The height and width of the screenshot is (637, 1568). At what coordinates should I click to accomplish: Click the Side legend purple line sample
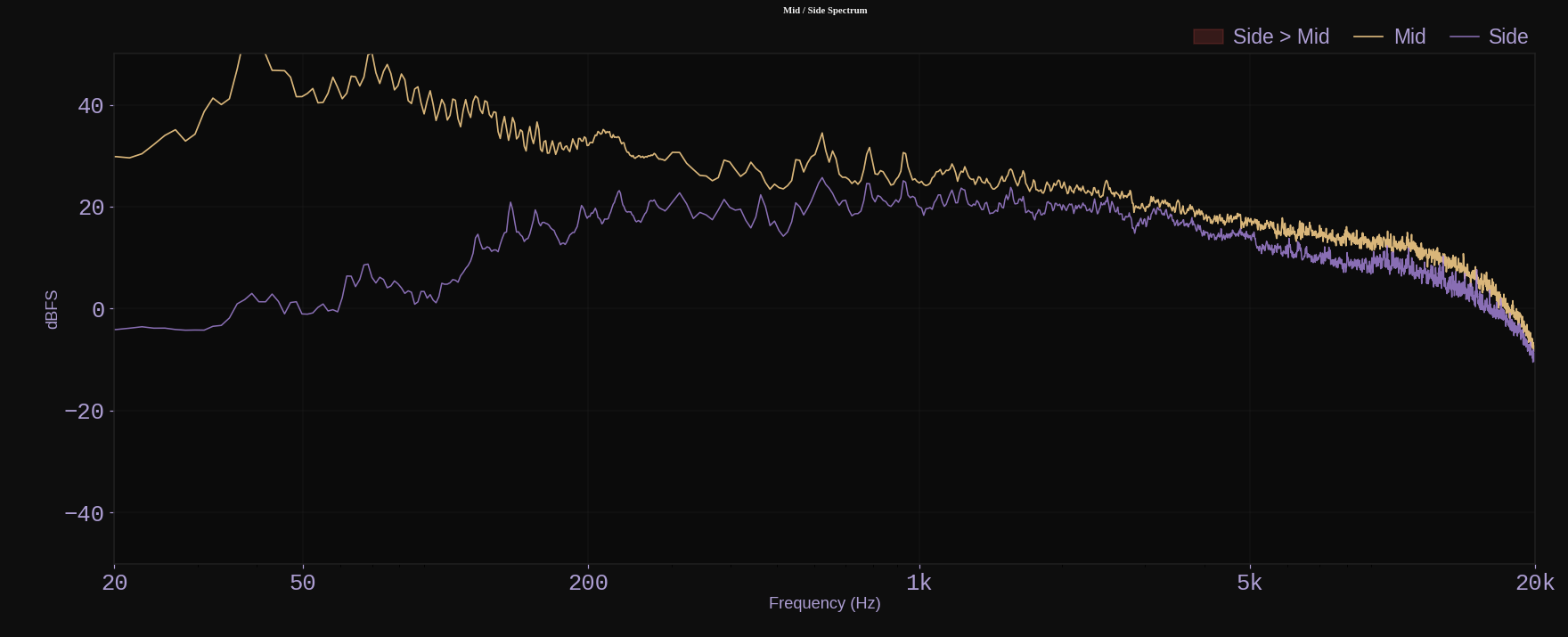click(x=1465, y=37)
